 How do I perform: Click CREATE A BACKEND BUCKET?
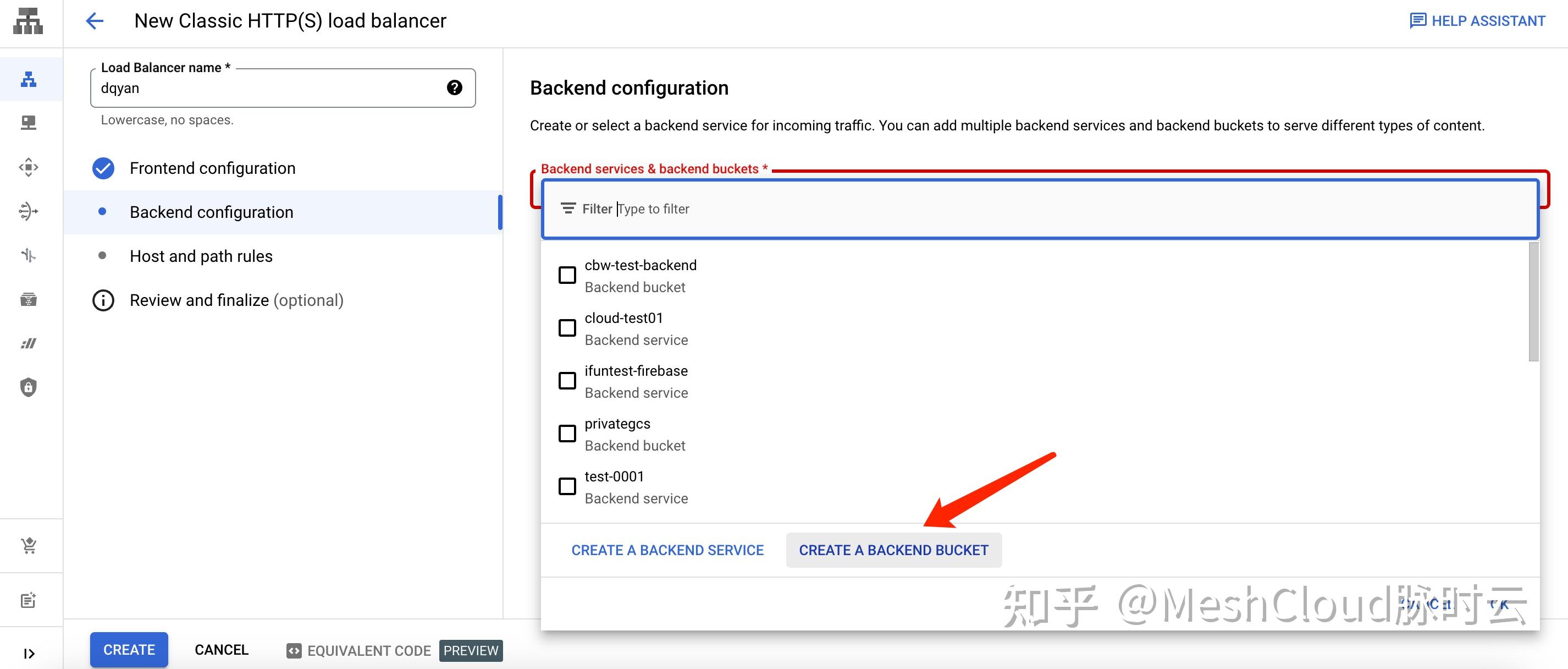[x=893, y=550]
